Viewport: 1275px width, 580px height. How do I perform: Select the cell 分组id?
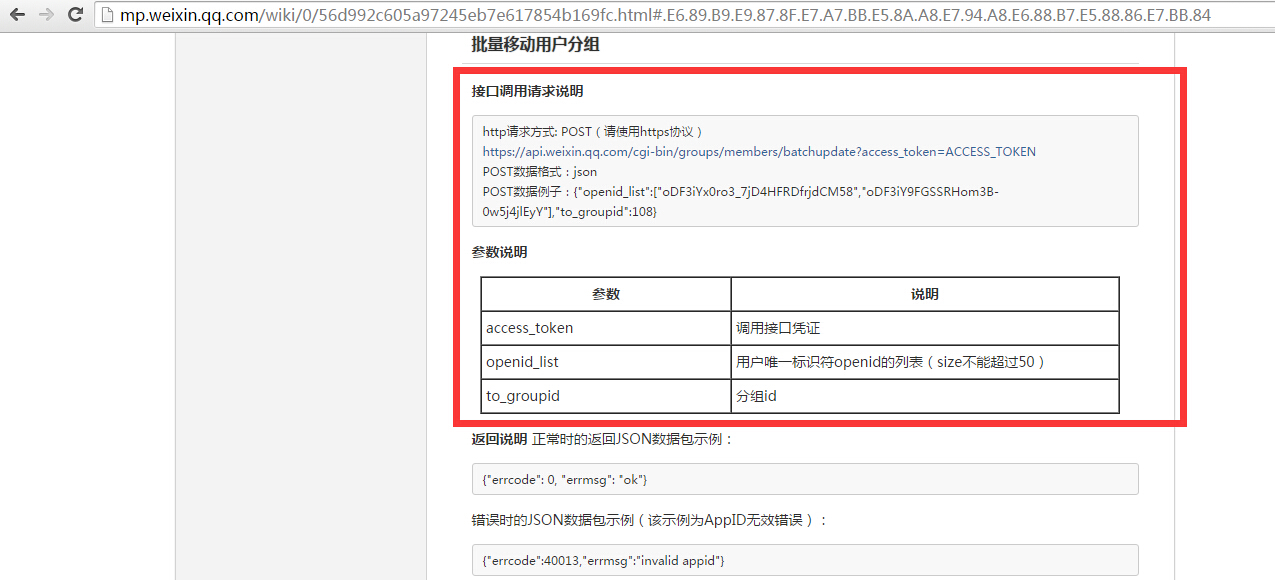925,396
